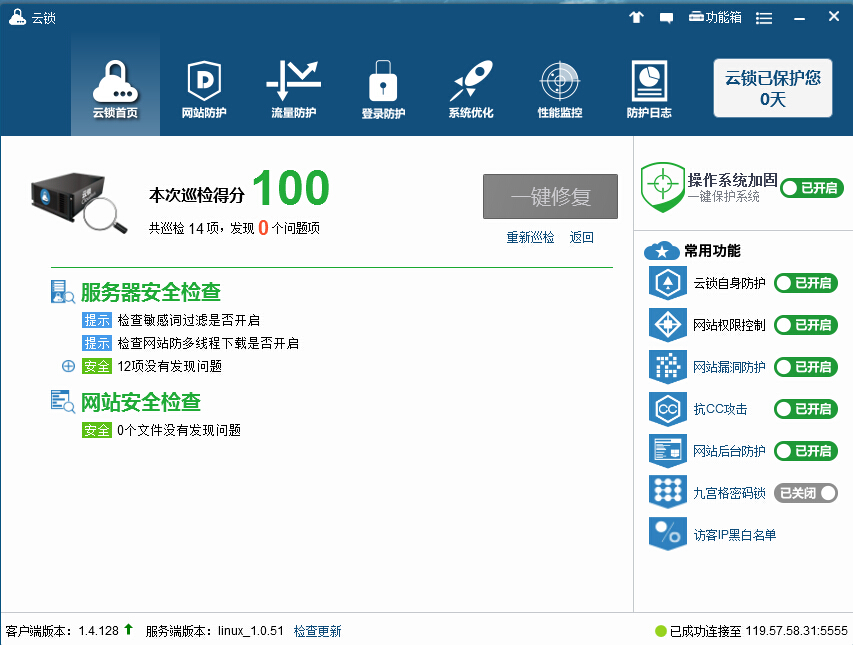Select 检查敏感词过滤是否开启 tip row

pos(171,320)
